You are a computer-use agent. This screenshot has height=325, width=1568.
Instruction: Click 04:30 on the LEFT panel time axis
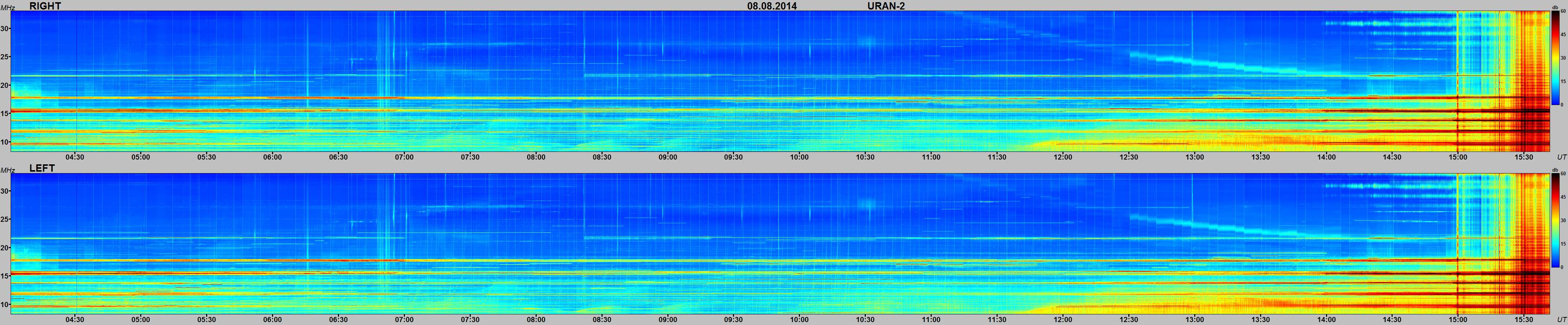[75, 320]
